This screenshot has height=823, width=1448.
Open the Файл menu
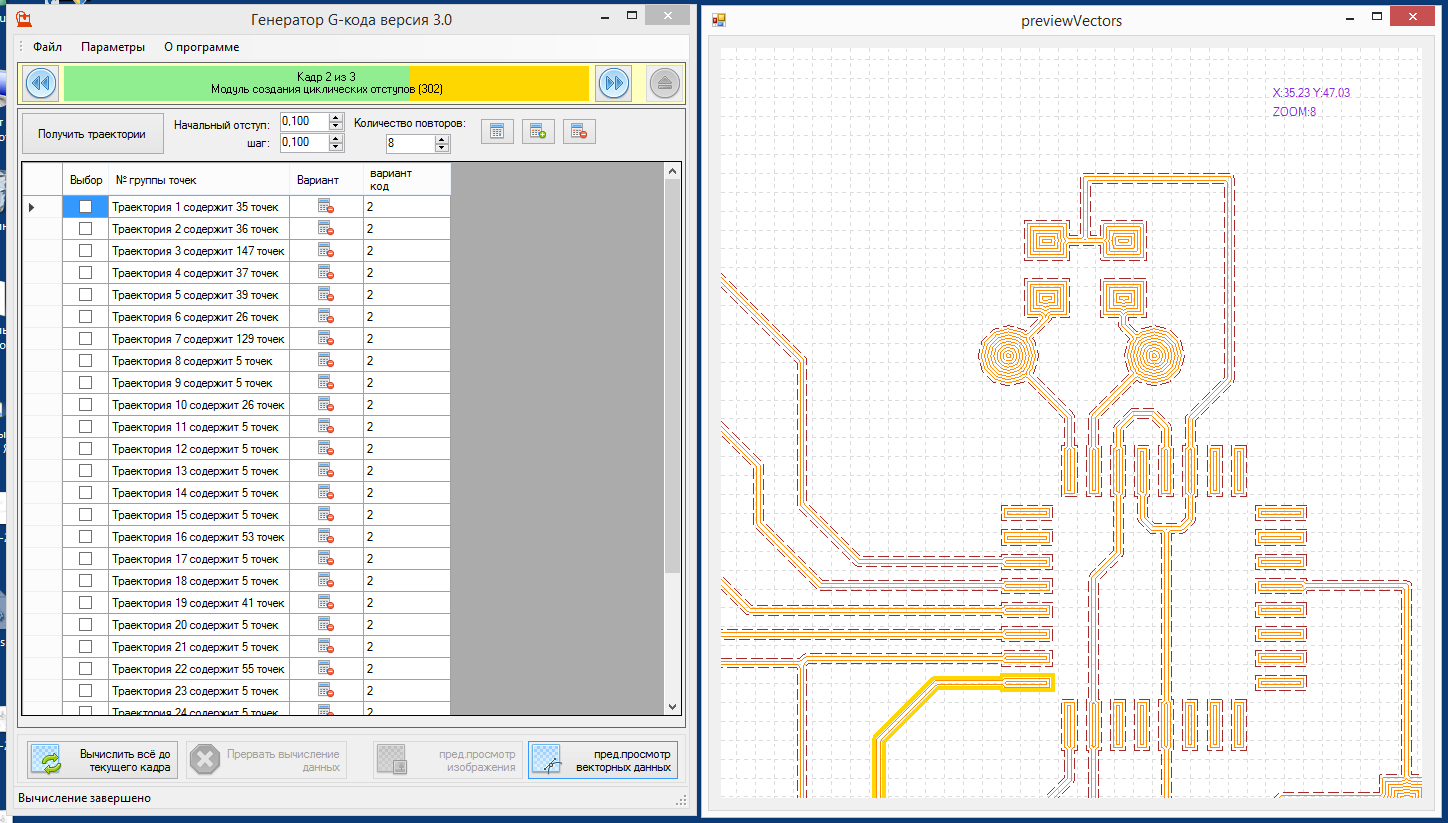click(x=47, y=47)
